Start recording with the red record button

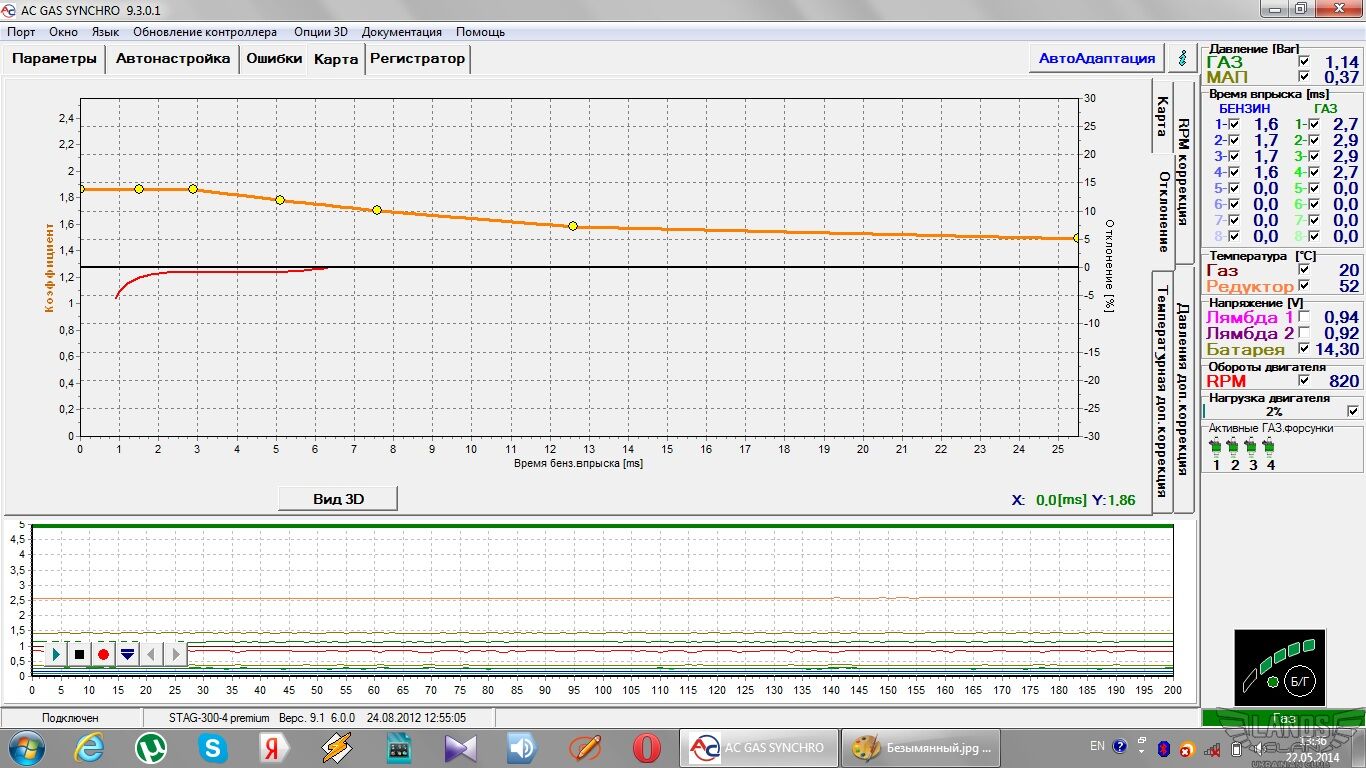tap(103, 654)
